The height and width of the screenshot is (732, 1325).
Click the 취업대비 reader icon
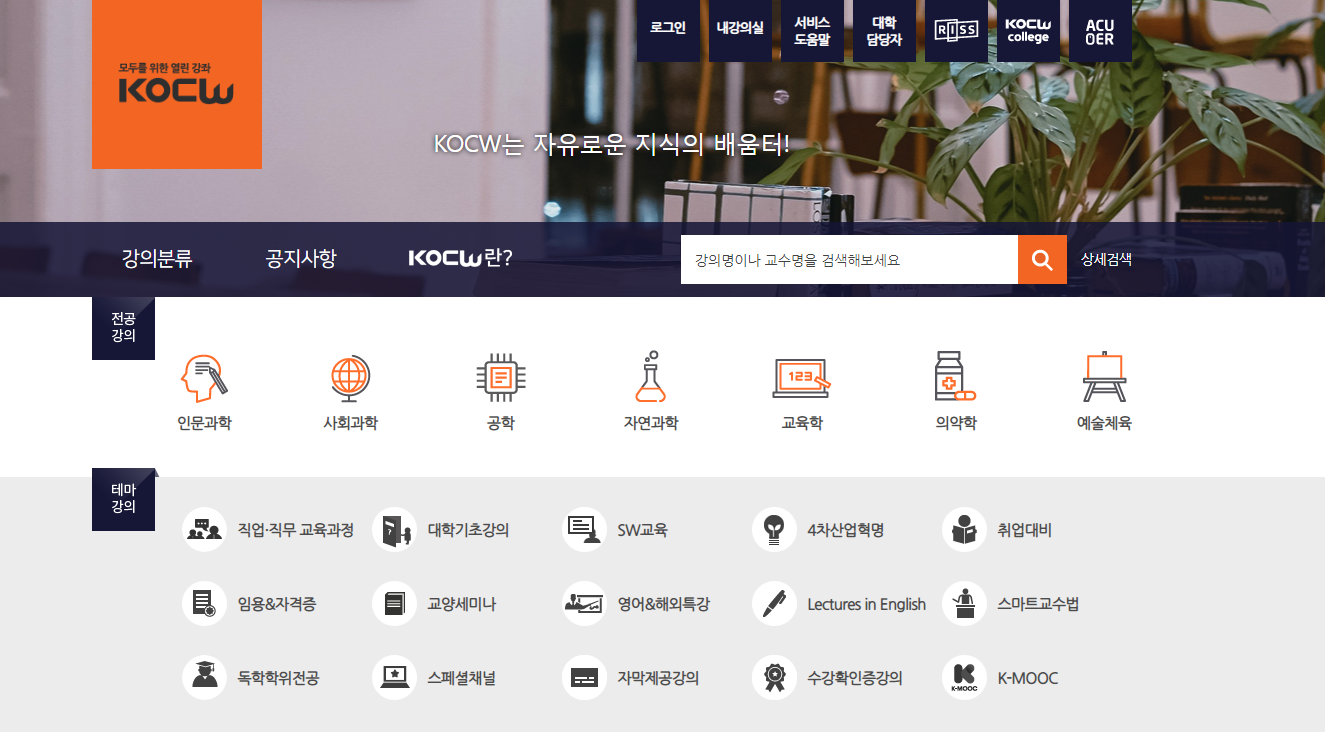[964, 530]
